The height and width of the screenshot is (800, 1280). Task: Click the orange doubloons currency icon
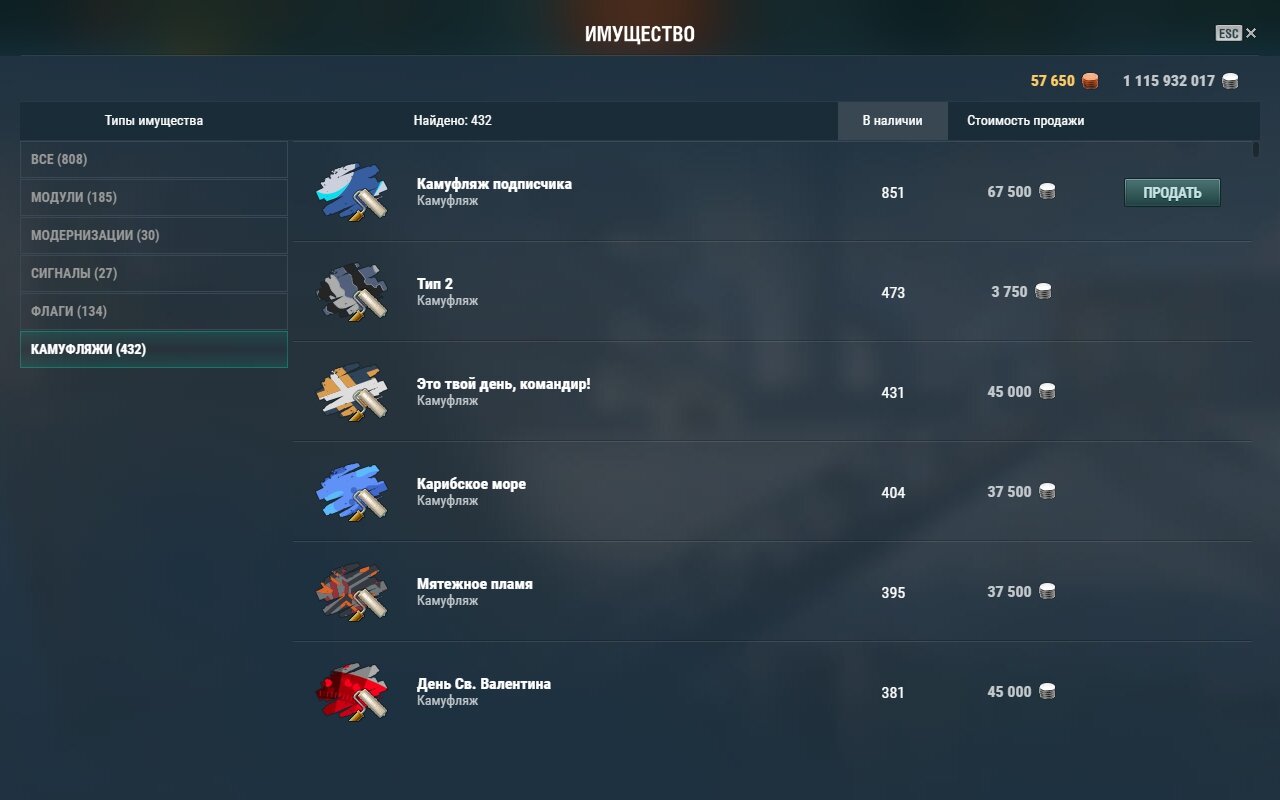pyautogui.click(x=1090, y=81)
